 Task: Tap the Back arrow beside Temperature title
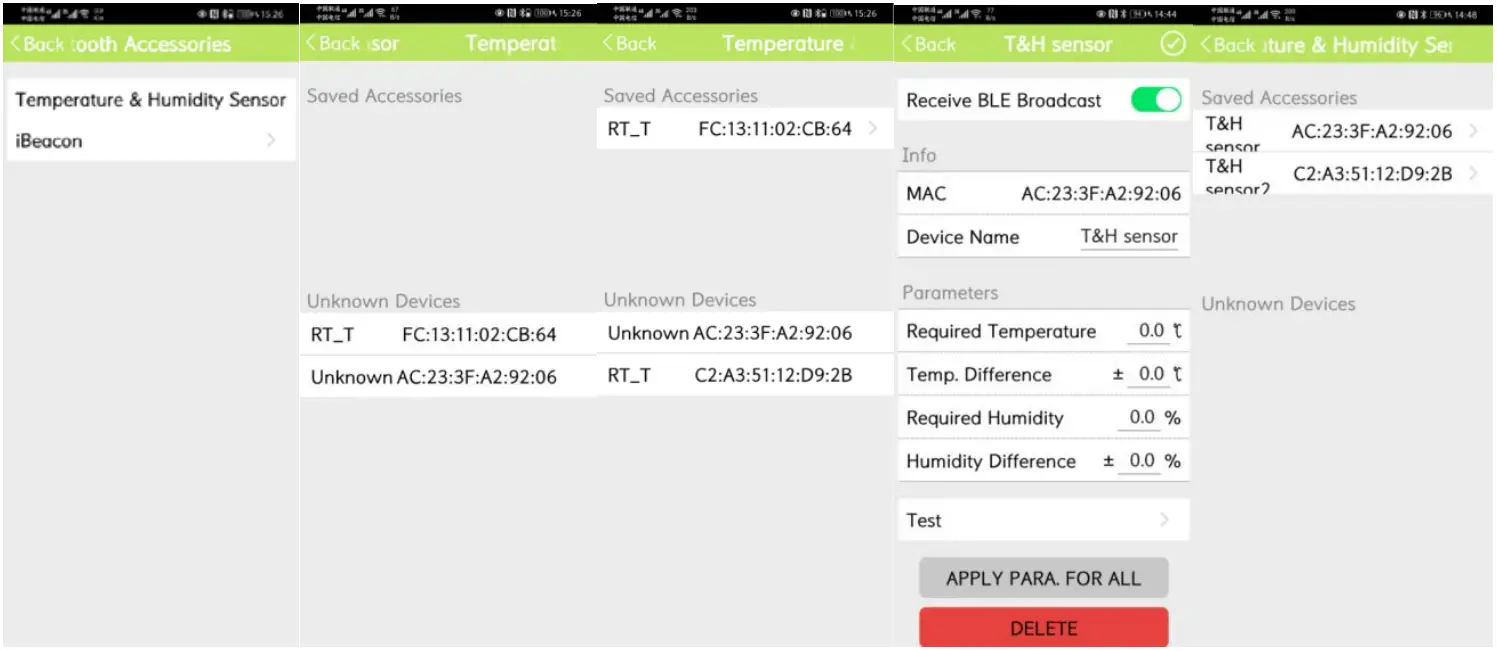coord(607,44)
